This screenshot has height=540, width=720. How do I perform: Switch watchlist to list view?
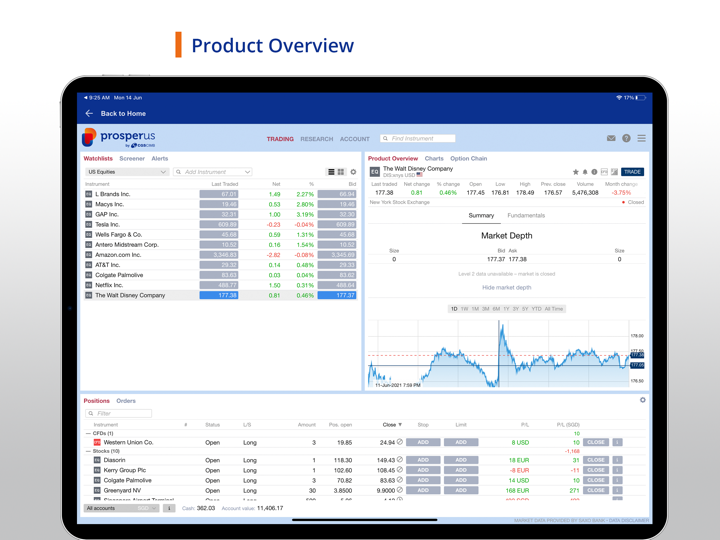[x=331, y=172]
